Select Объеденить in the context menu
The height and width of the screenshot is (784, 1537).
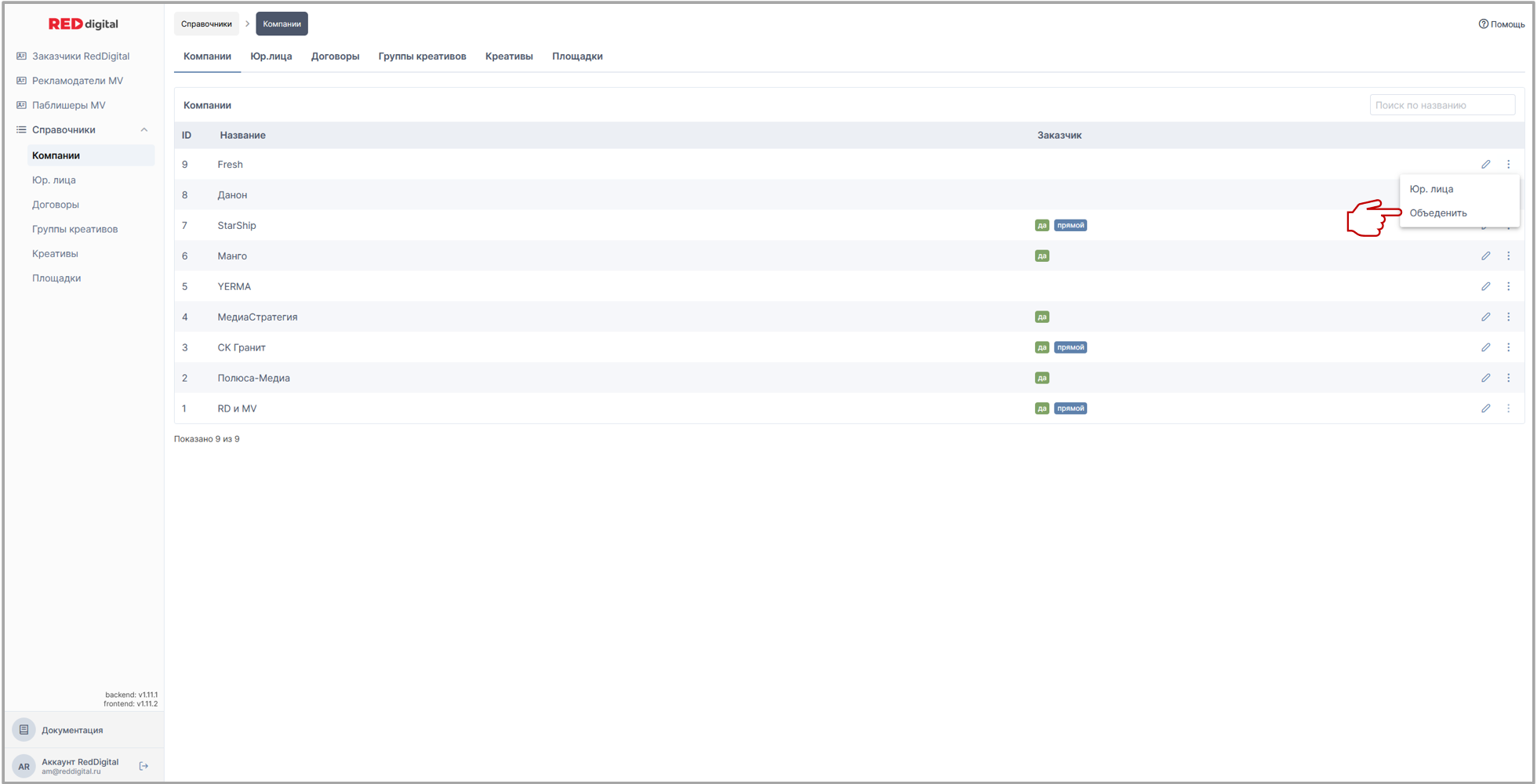coord(1438,213)
